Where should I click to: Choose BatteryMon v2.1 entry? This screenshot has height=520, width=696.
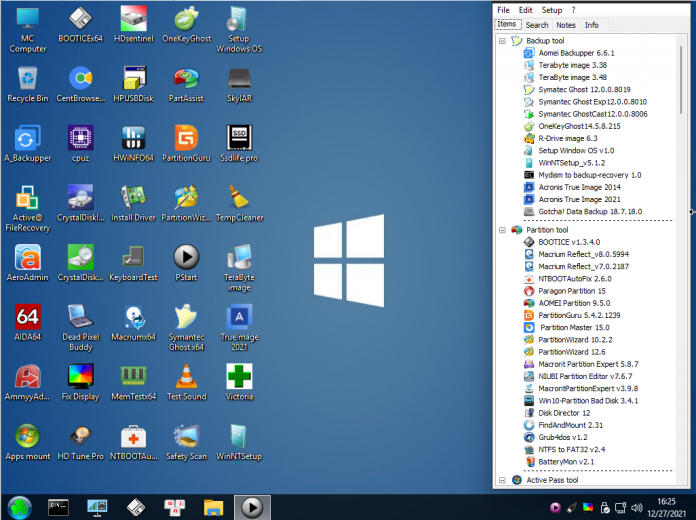(x=566, y=462)
